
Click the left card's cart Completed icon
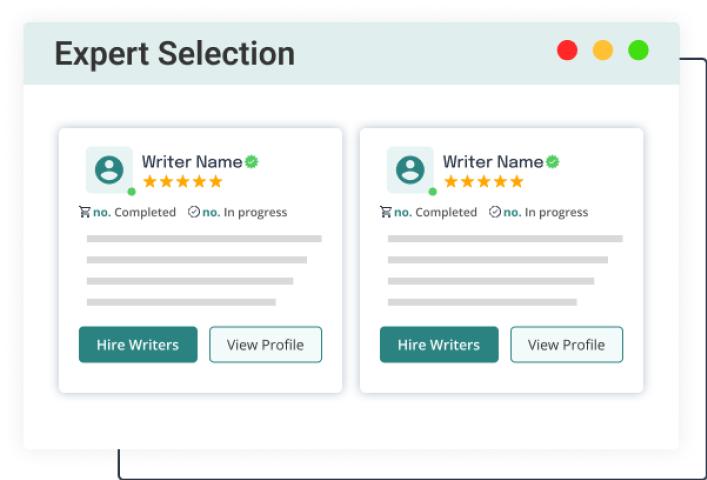85,212
